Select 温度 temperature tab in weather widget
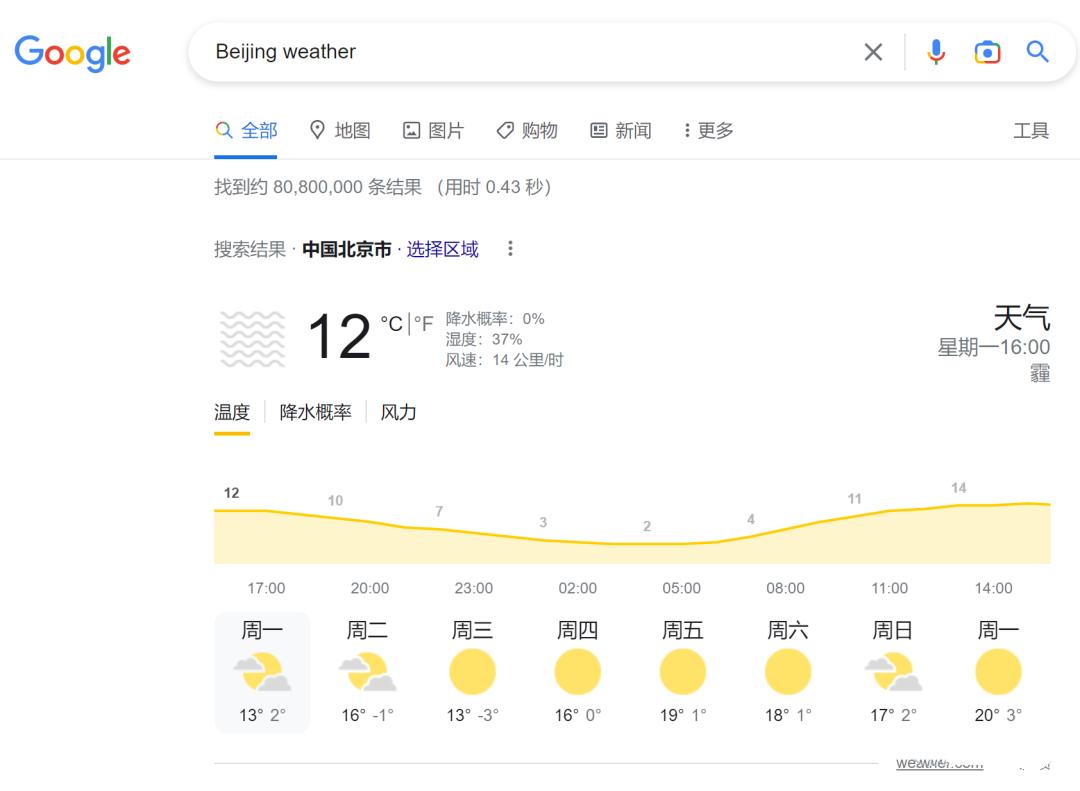 tap(232, 411)
